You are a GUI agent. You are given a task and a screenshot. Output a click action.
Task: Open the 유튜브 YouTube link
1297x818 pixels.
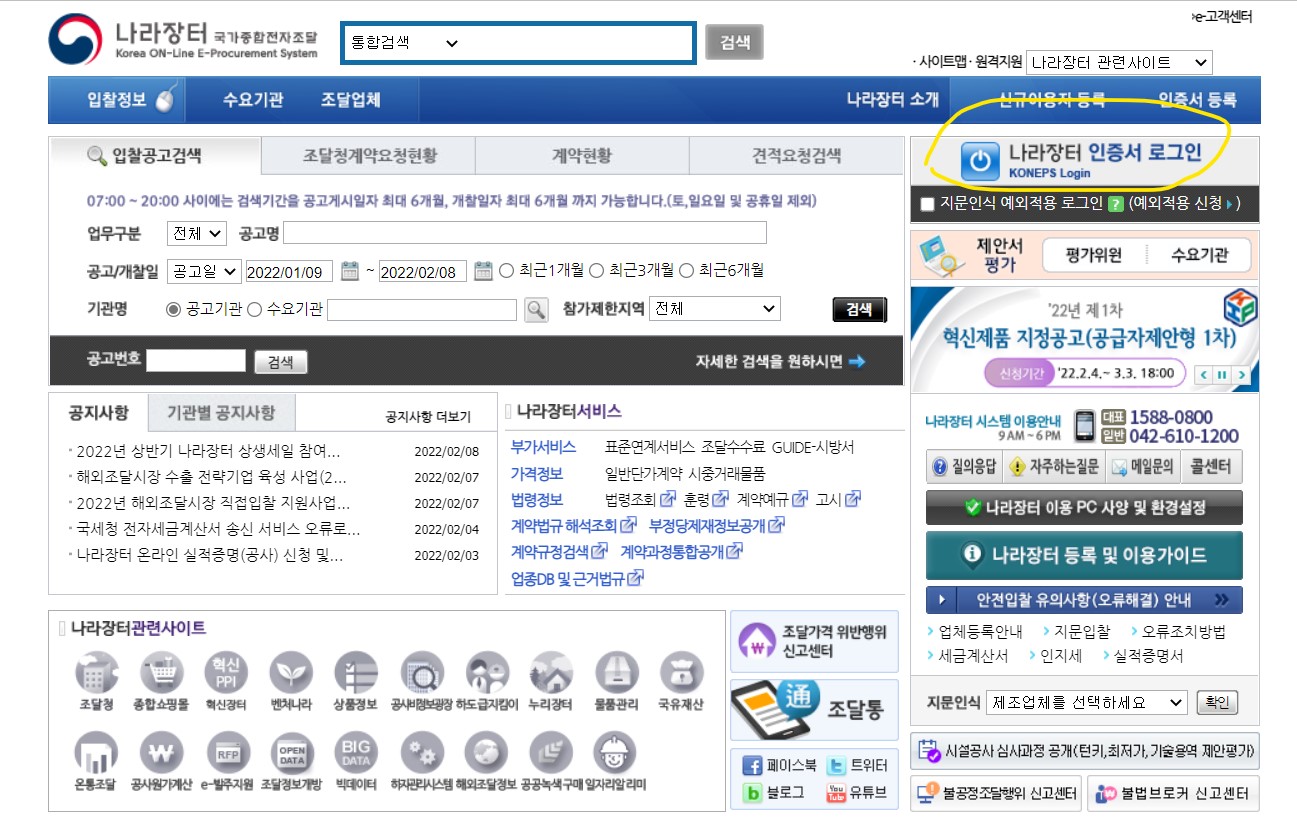point(857,793)
